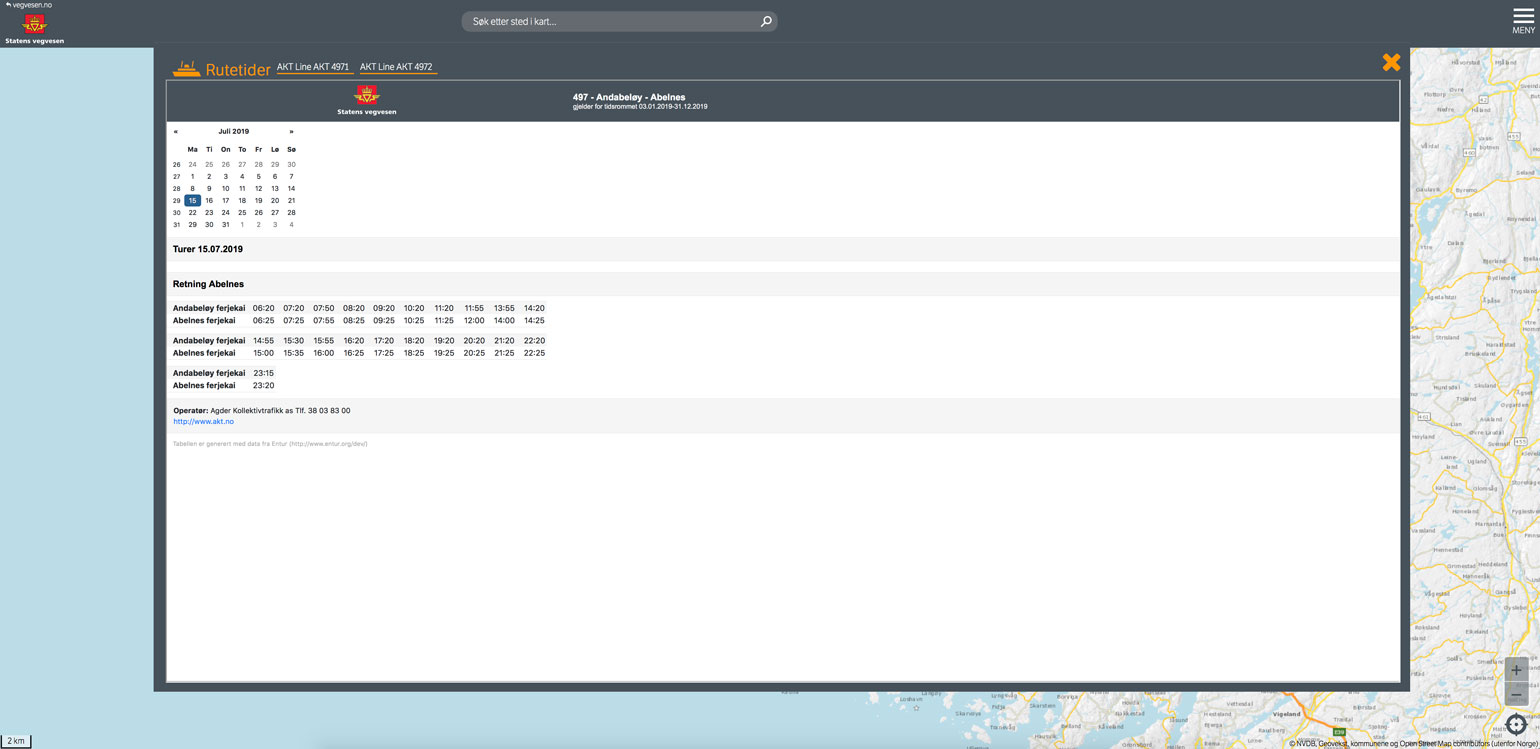Open the http://www.akt.no link

(x=203, y=422)
